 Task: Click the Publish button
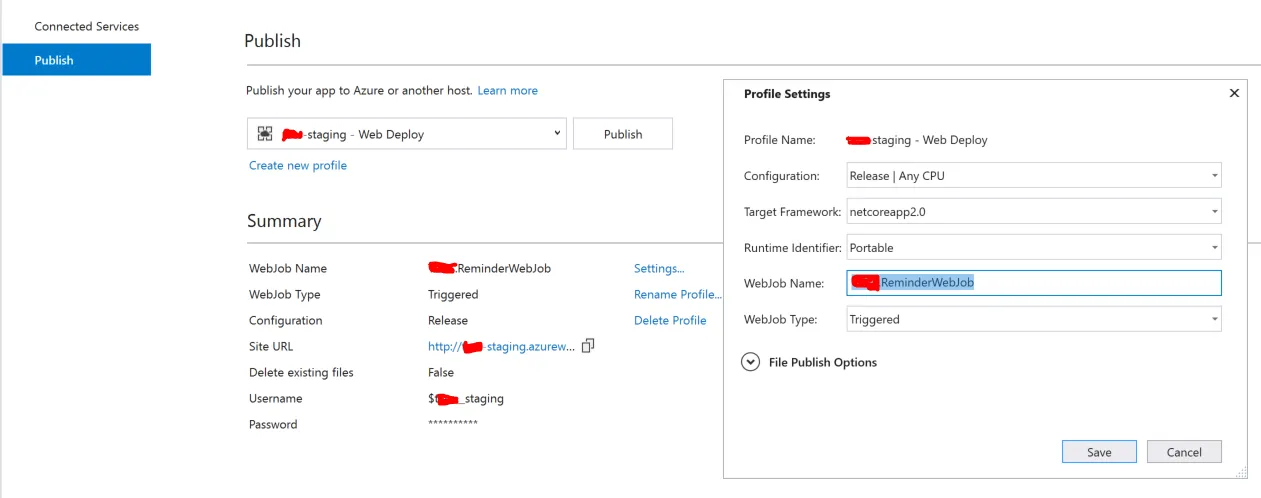tap(622, 134)
